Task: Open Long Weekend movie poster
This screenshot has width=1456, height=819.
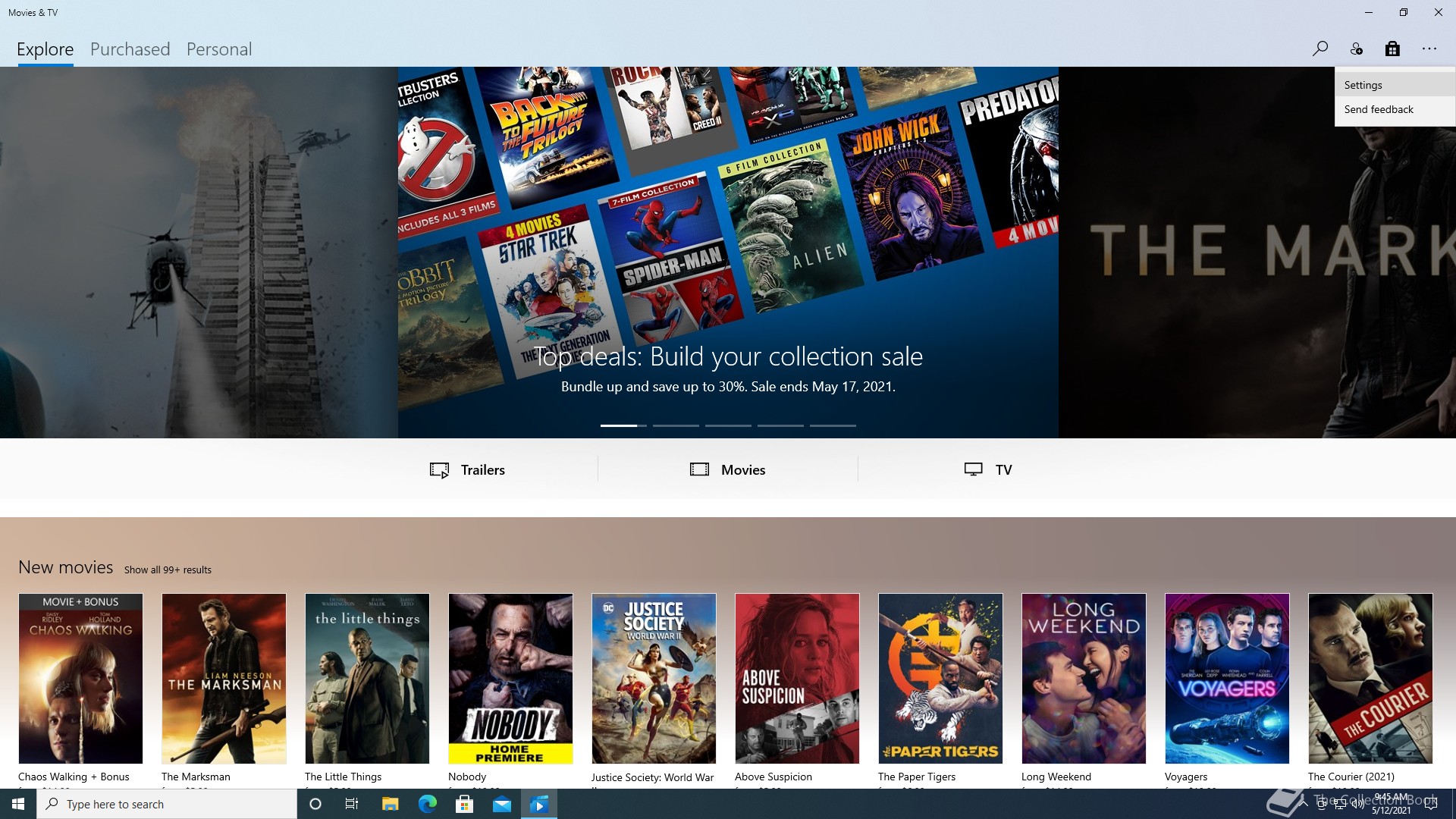Action: tap(1084, 679)
